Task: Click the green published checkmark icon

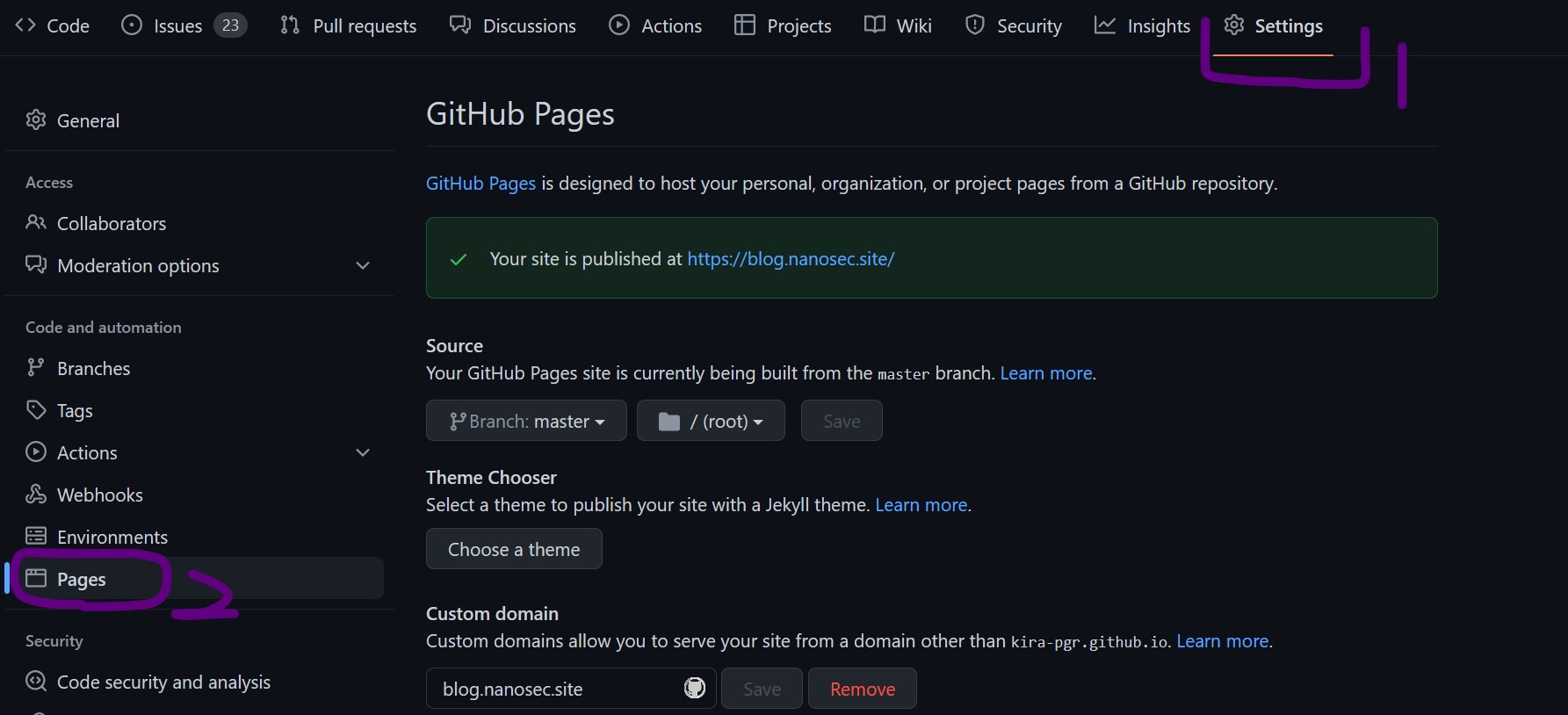Action: coord(458,259)
